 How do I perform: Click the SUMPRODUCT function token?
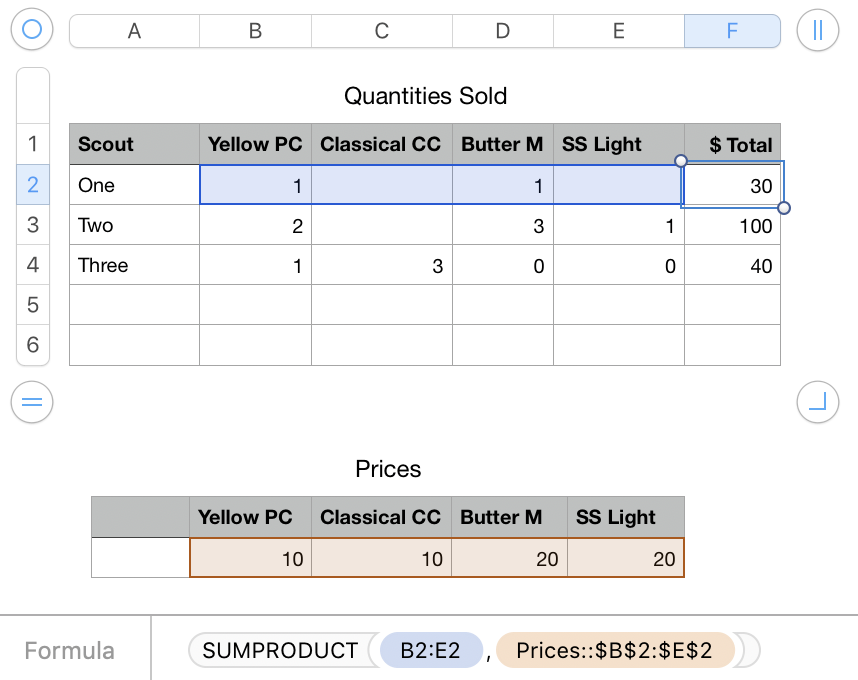coord(279,651)
